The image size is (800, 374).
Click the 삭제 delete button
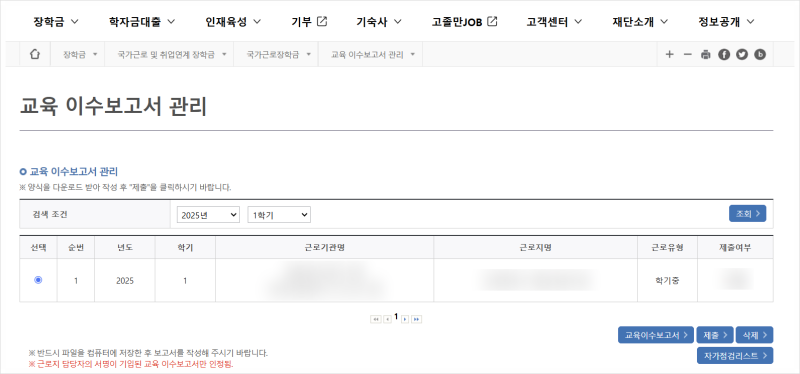(755, 335)
